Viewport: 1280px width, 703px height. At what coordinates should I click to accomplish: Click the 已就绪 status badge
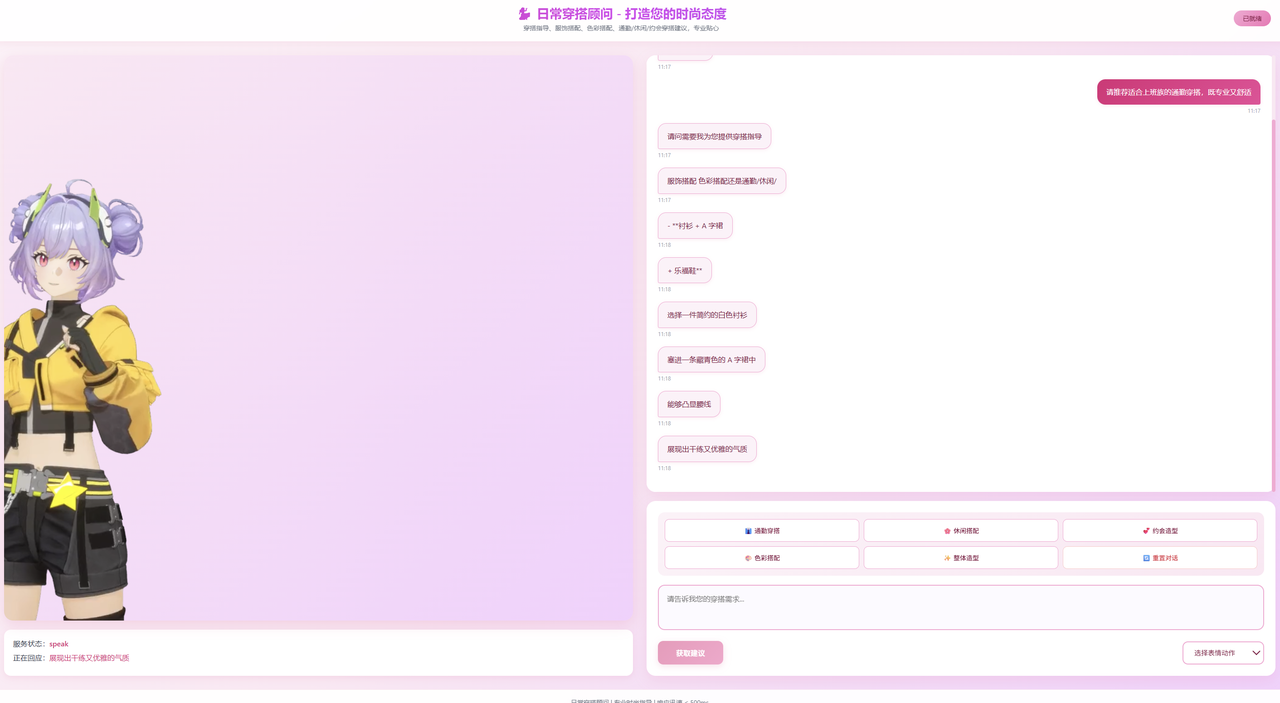point(1252,18)
